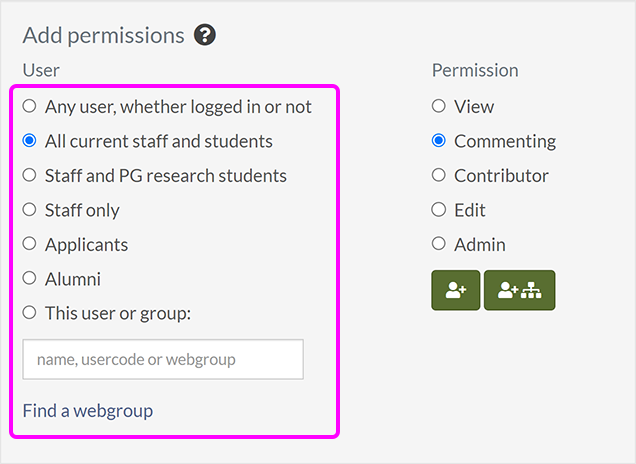The width and height of the screenshot is (636, 464).
Task: Open the 'Find a webgroup' link
Action: (88, 410)
